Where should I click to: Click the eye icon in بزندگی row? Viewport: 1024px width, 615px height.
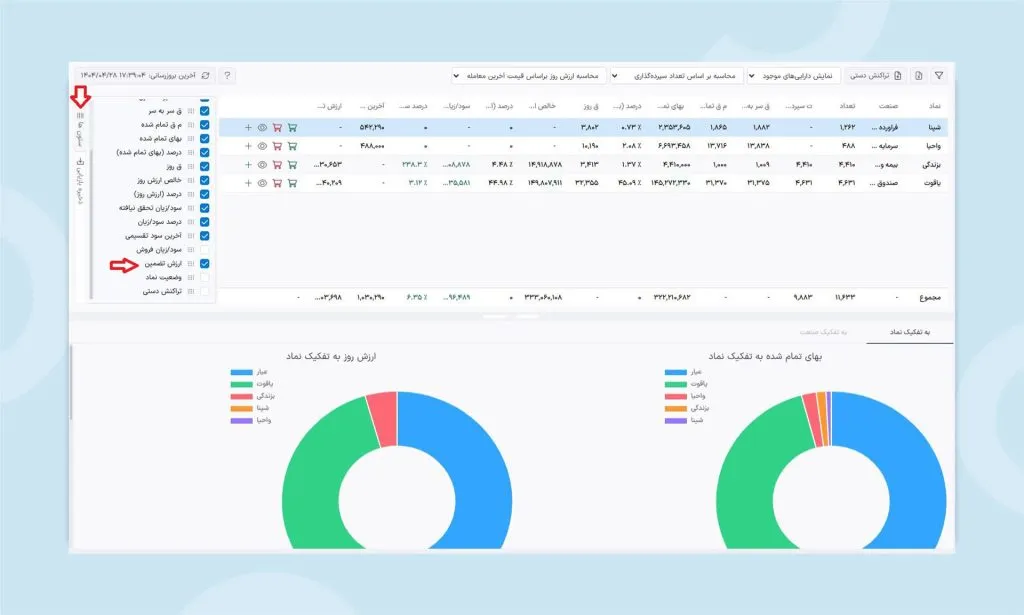click(x=262, y=165)
